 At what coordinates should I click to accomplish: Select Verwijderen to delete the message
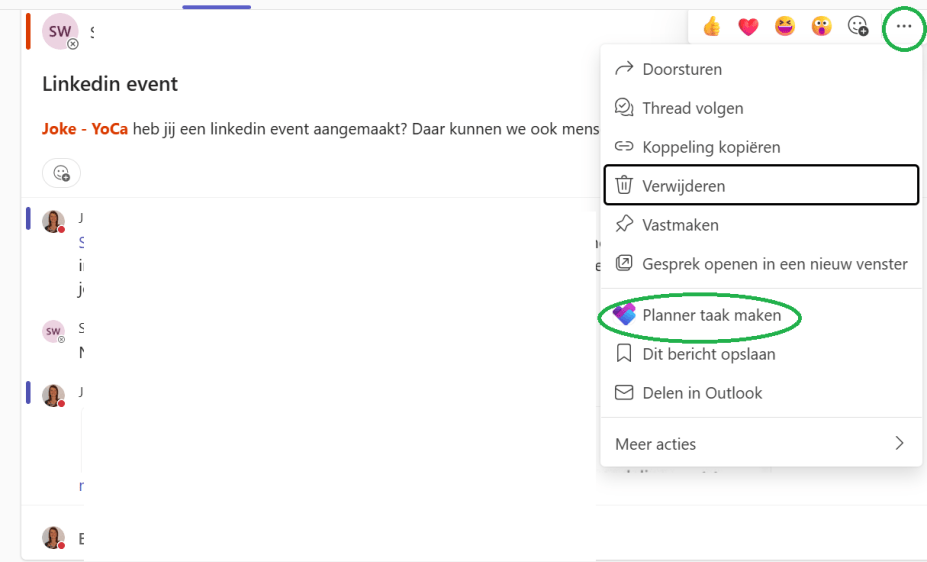tap(761, 186)
